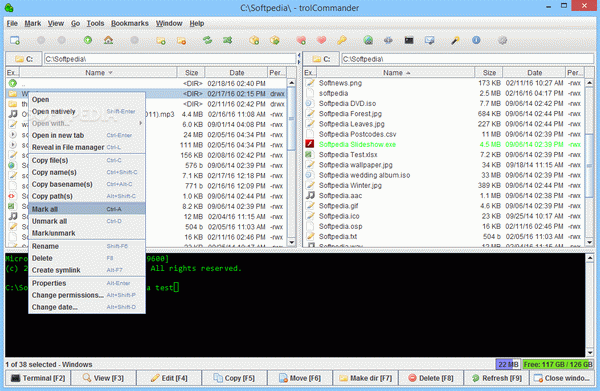Sort left panel by Name column header
This screenshot has width=600, height=391.
(98, 73)
